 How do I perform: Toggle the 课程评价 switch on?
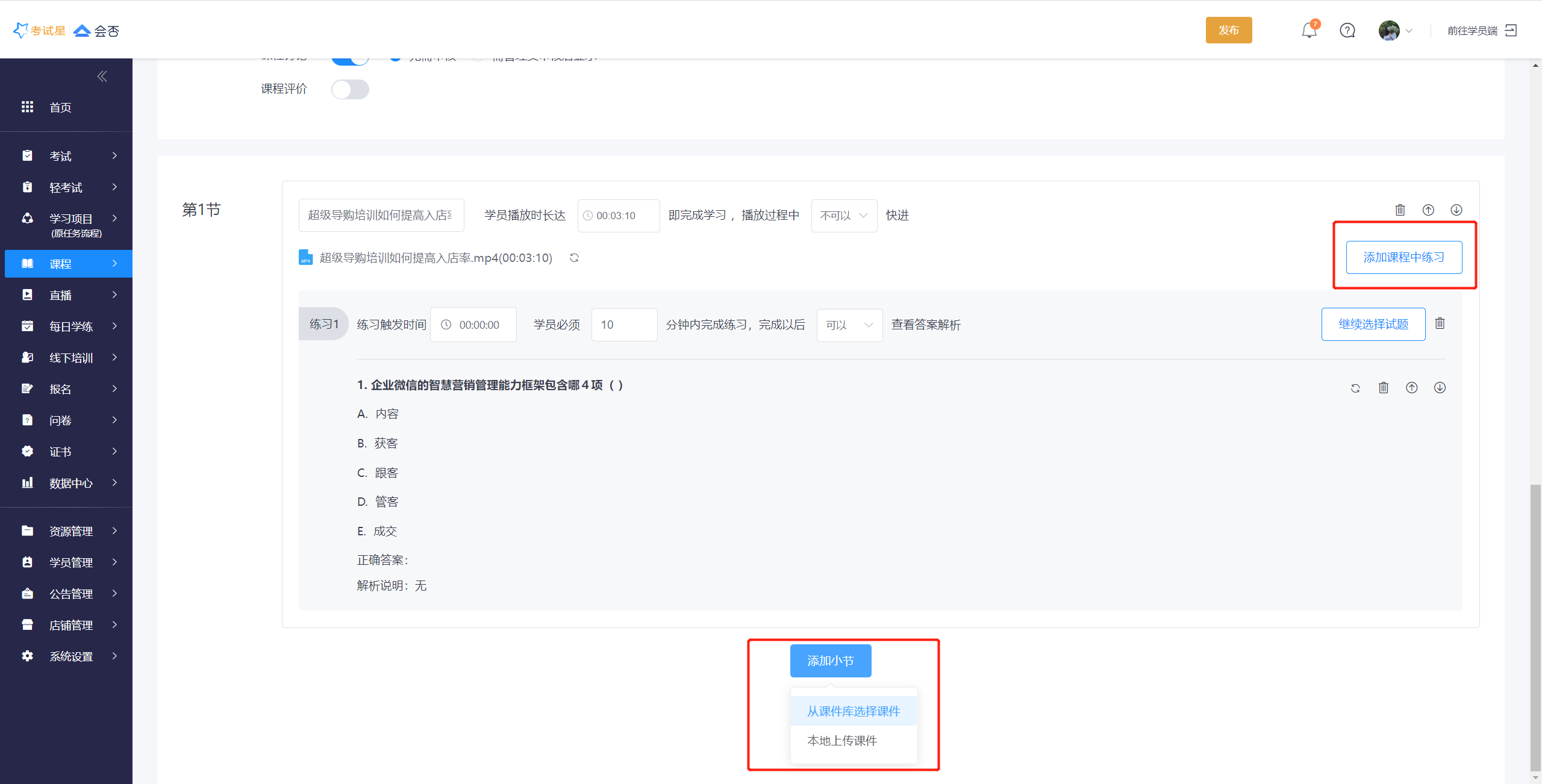pyautogui.click(x=350, y=89)
